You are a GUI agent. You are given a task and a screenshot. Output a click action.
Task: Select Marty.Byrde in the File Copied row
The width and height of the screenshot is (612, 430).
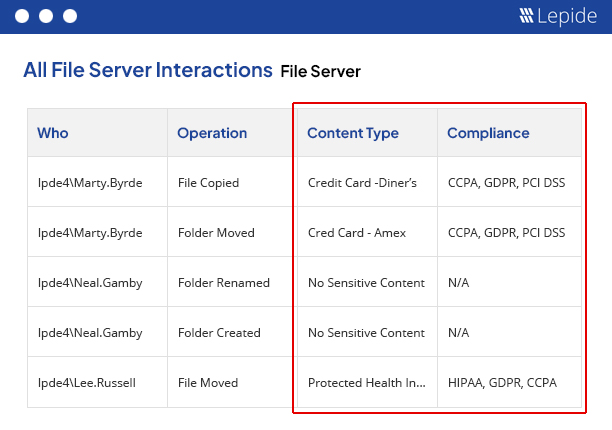[x=89, y=183]
